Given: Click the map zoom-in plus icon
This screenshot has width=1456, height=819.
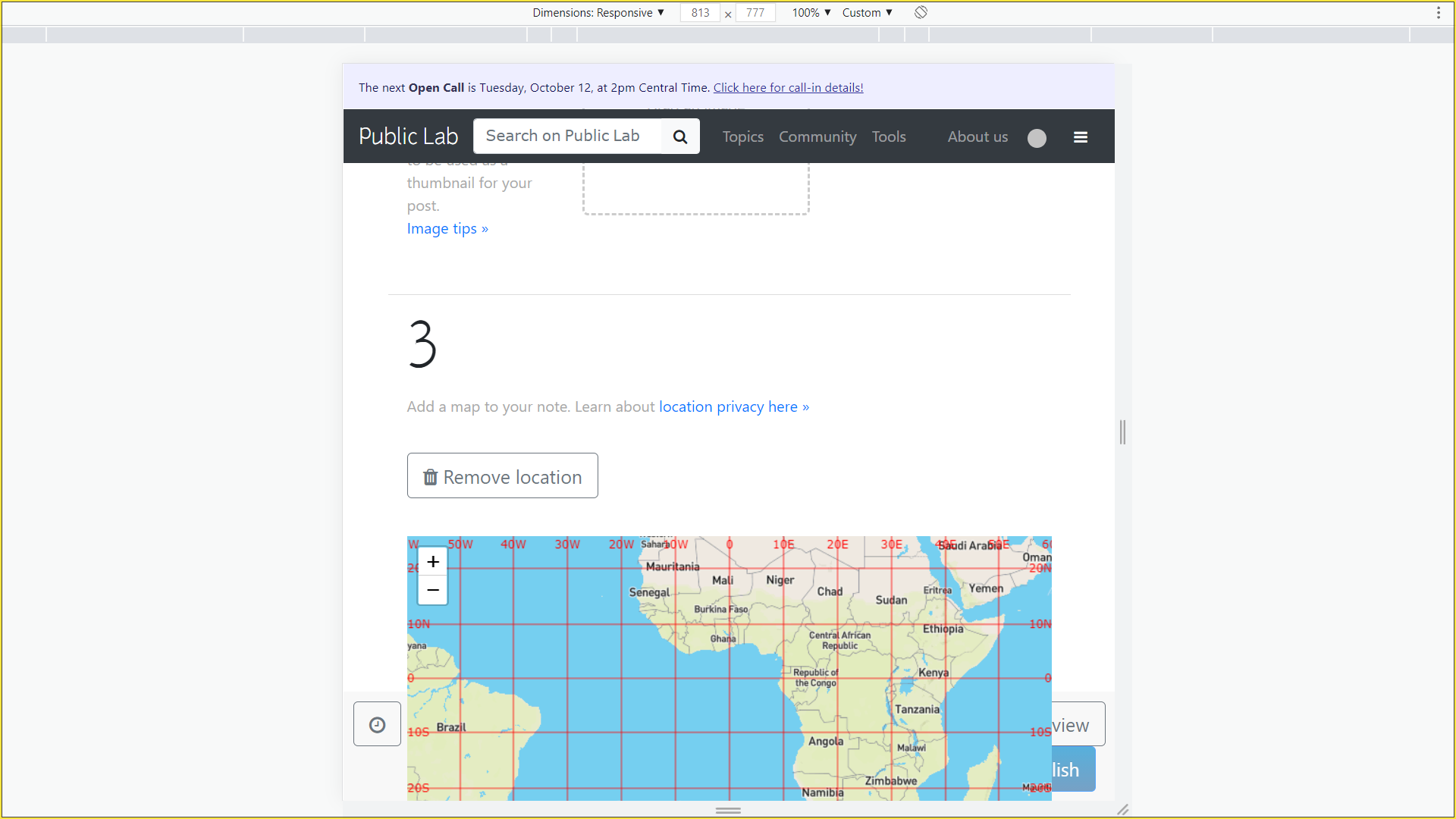Looking at the screenshot, I should [x=433, y=562].
